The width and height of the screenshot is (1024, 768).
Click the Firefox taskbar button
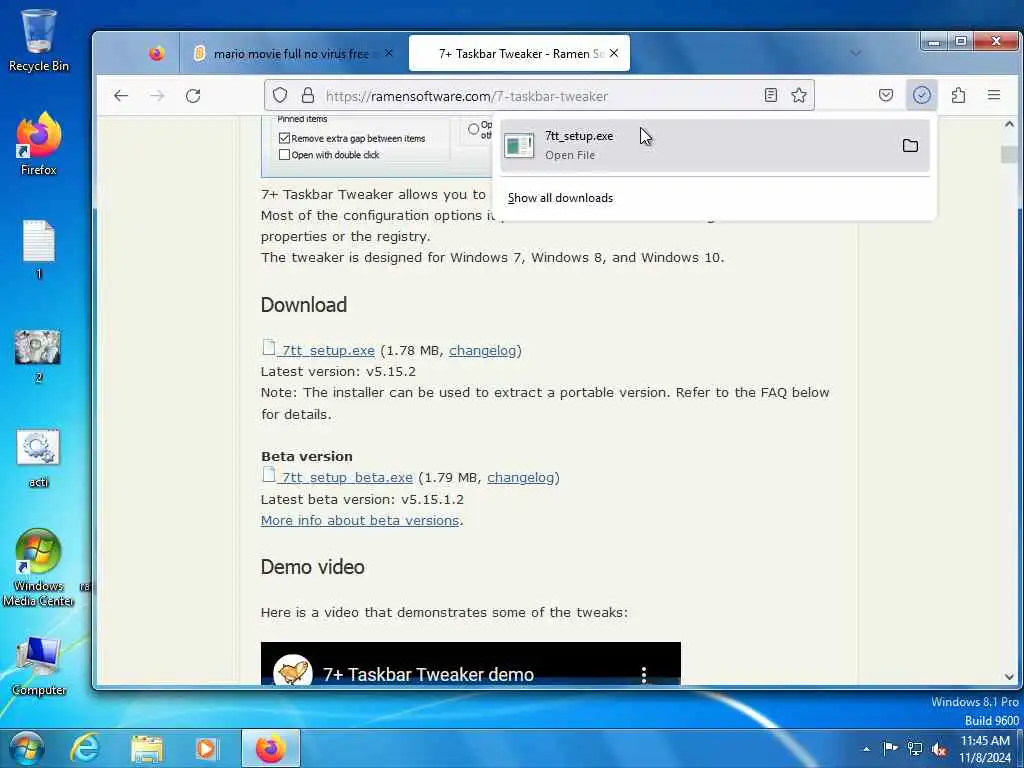270,748
